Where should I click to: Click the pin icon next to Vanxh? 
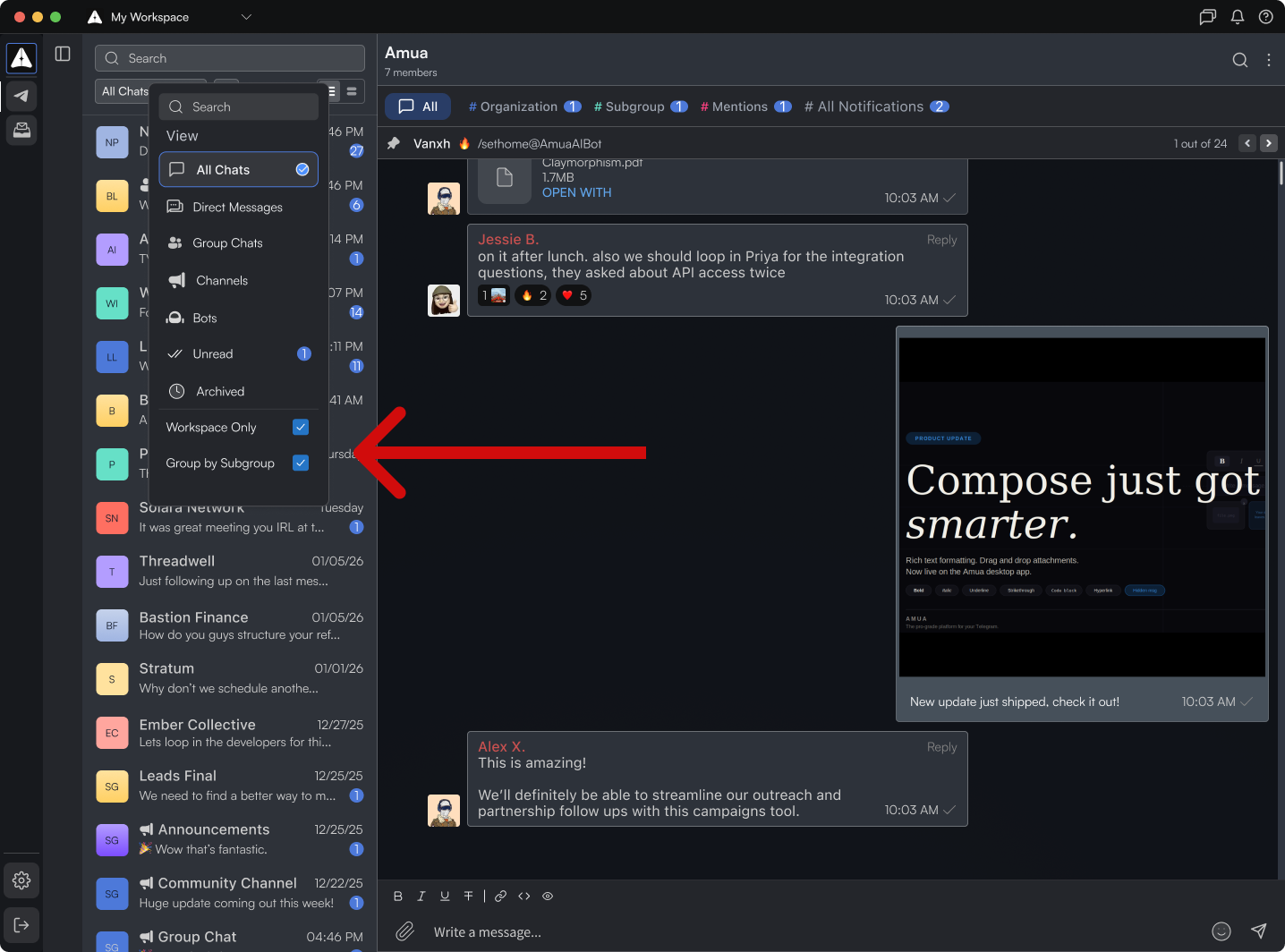(394, 143)
